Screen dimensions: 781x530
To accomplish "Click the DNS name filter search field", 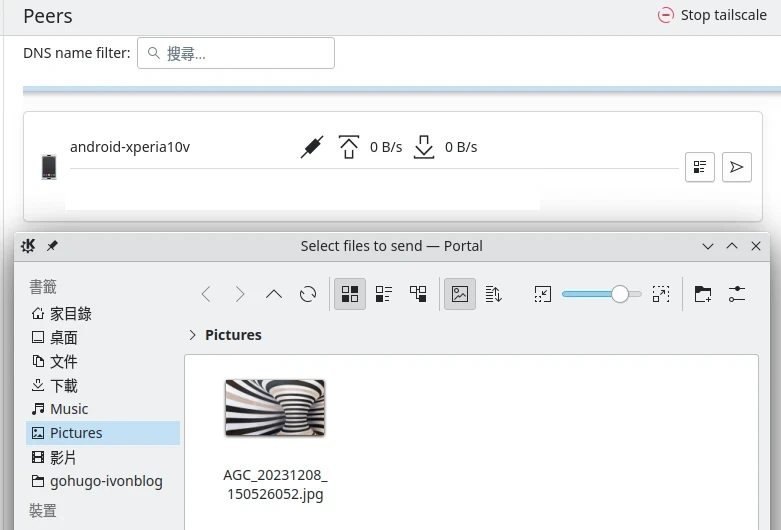I will [236, 54].
